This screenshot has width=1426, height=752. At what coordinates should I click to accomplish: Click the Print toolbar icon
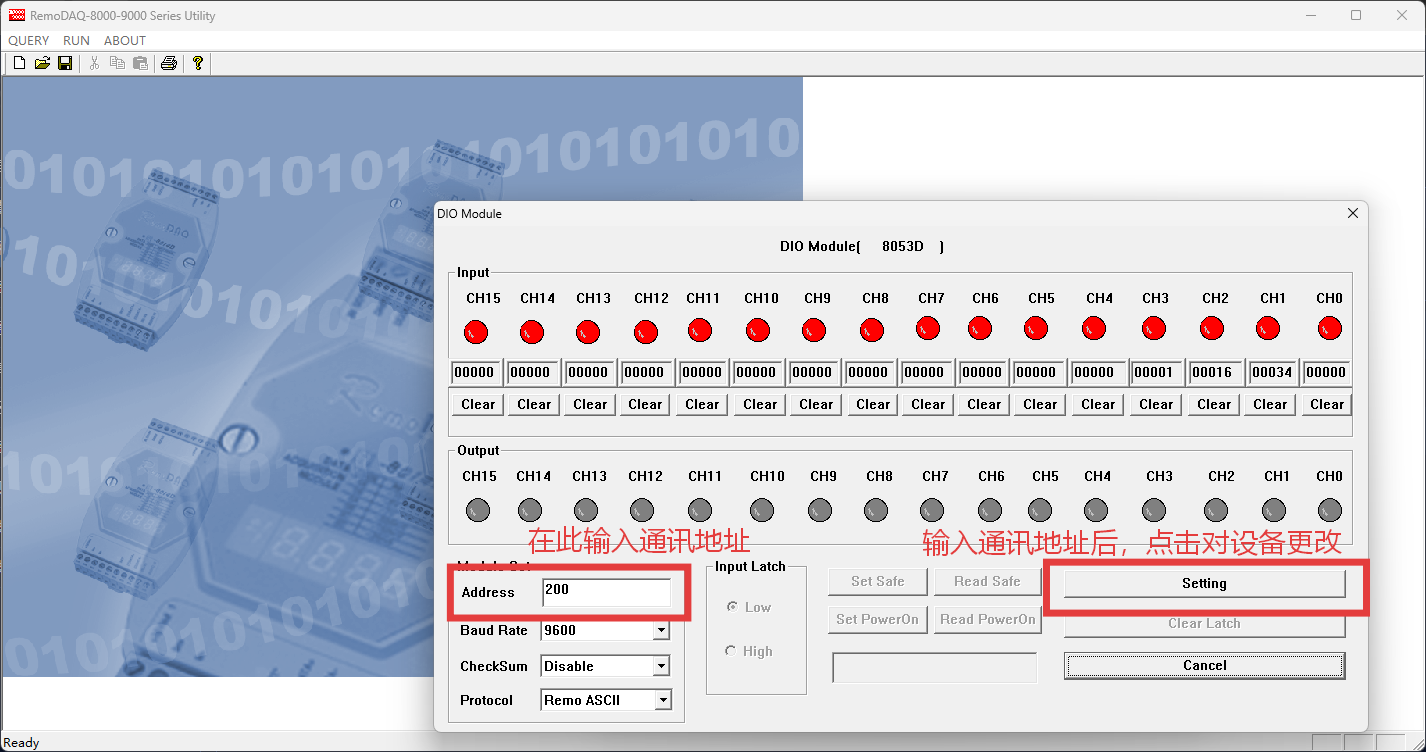click(169, 63)
